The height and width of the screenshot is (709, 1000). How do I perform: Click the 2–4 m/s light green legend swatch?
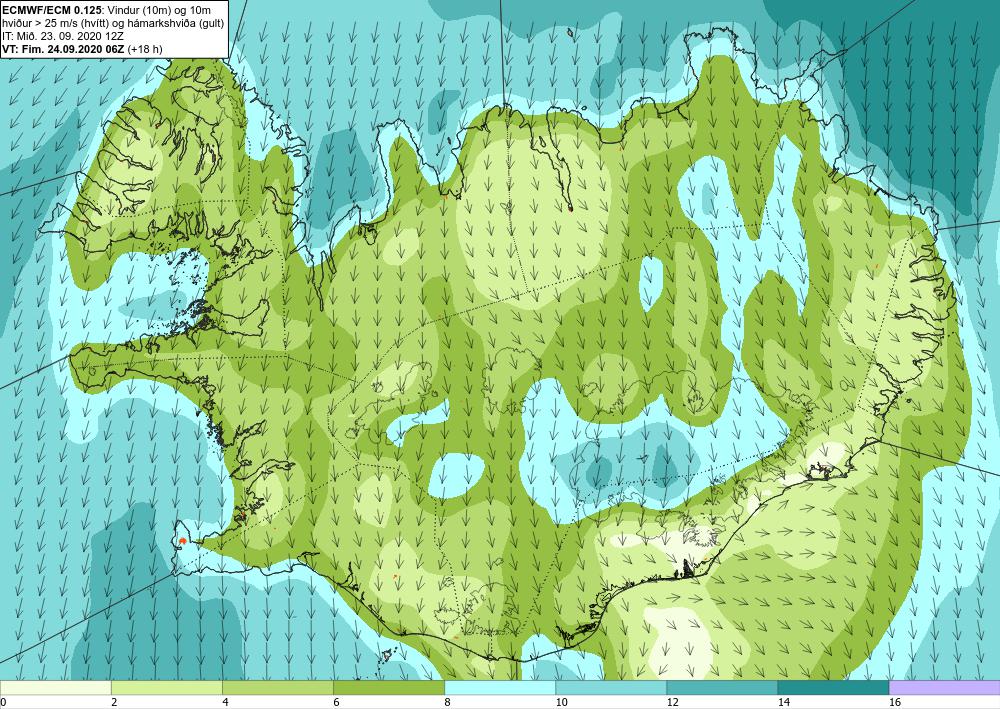pos(166,688)
